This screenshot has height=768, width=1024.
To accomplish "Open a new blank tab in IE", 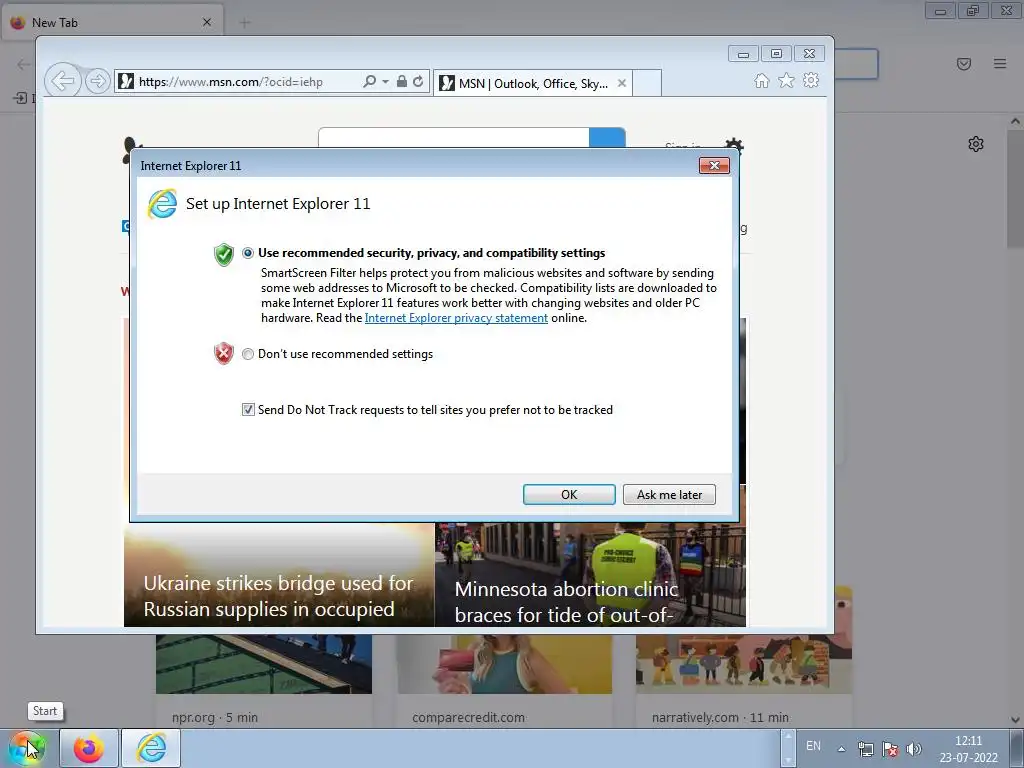I will coord(647,83).
